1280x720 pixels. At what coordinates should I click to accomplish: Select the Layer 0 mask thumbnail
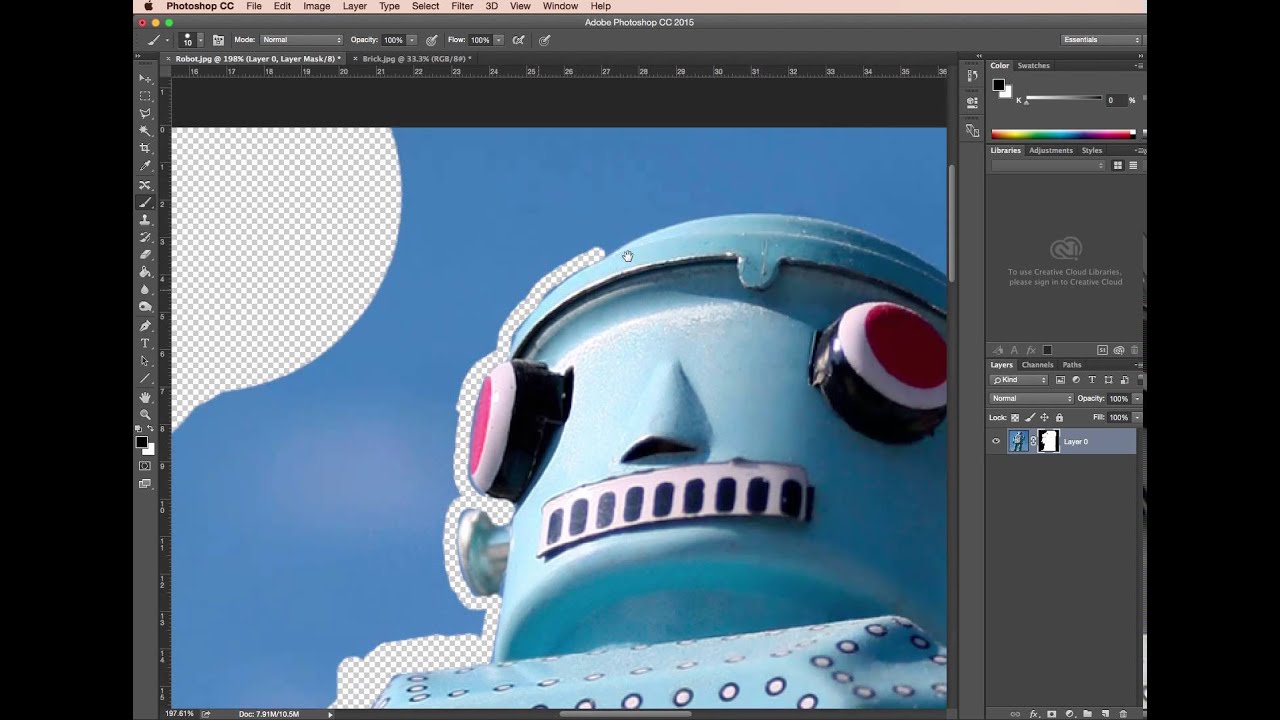(x=1048, y=441)
